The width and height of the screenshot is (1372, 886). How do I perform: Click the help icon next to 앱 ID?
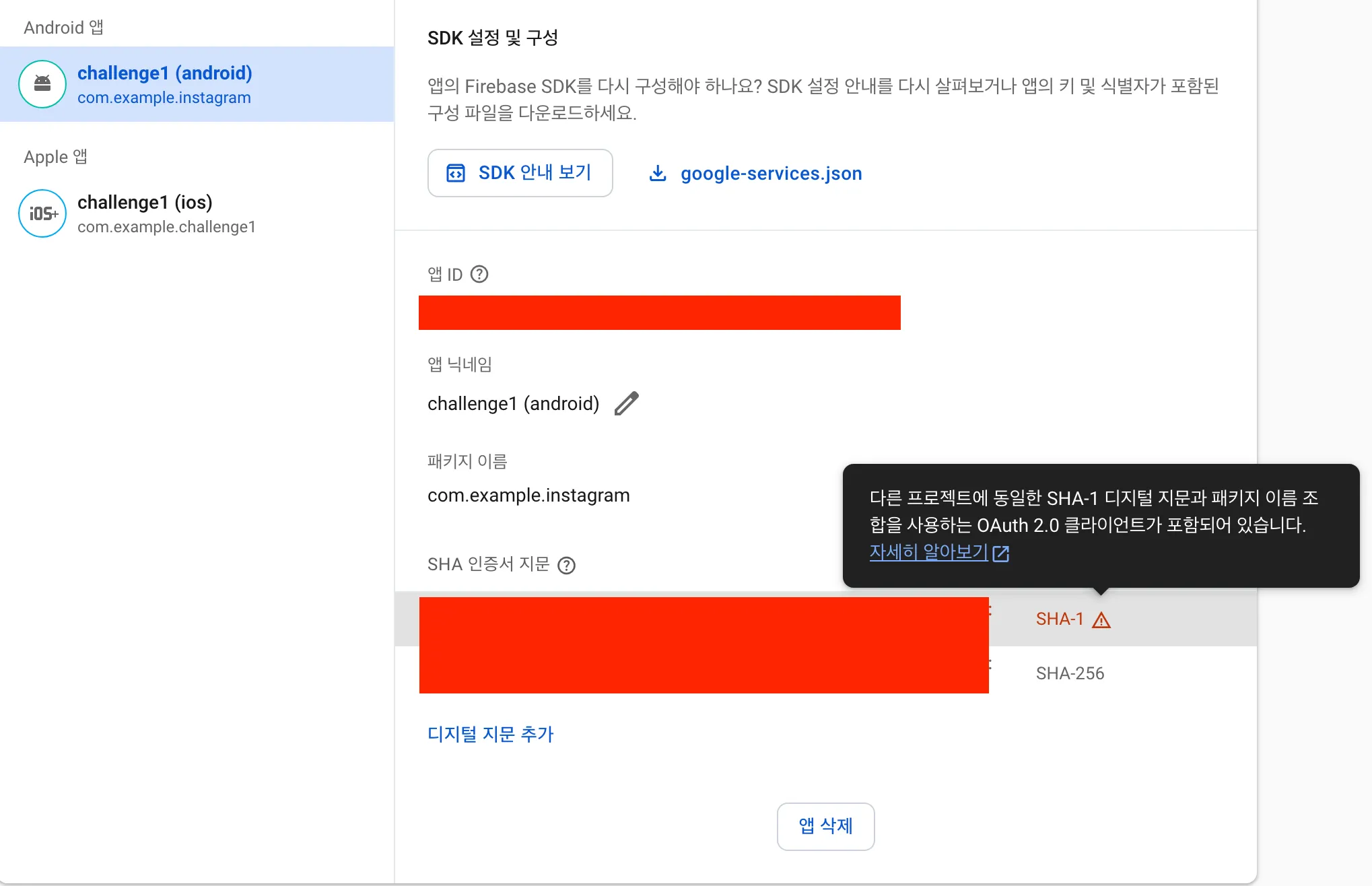click(x=479, y=275)
